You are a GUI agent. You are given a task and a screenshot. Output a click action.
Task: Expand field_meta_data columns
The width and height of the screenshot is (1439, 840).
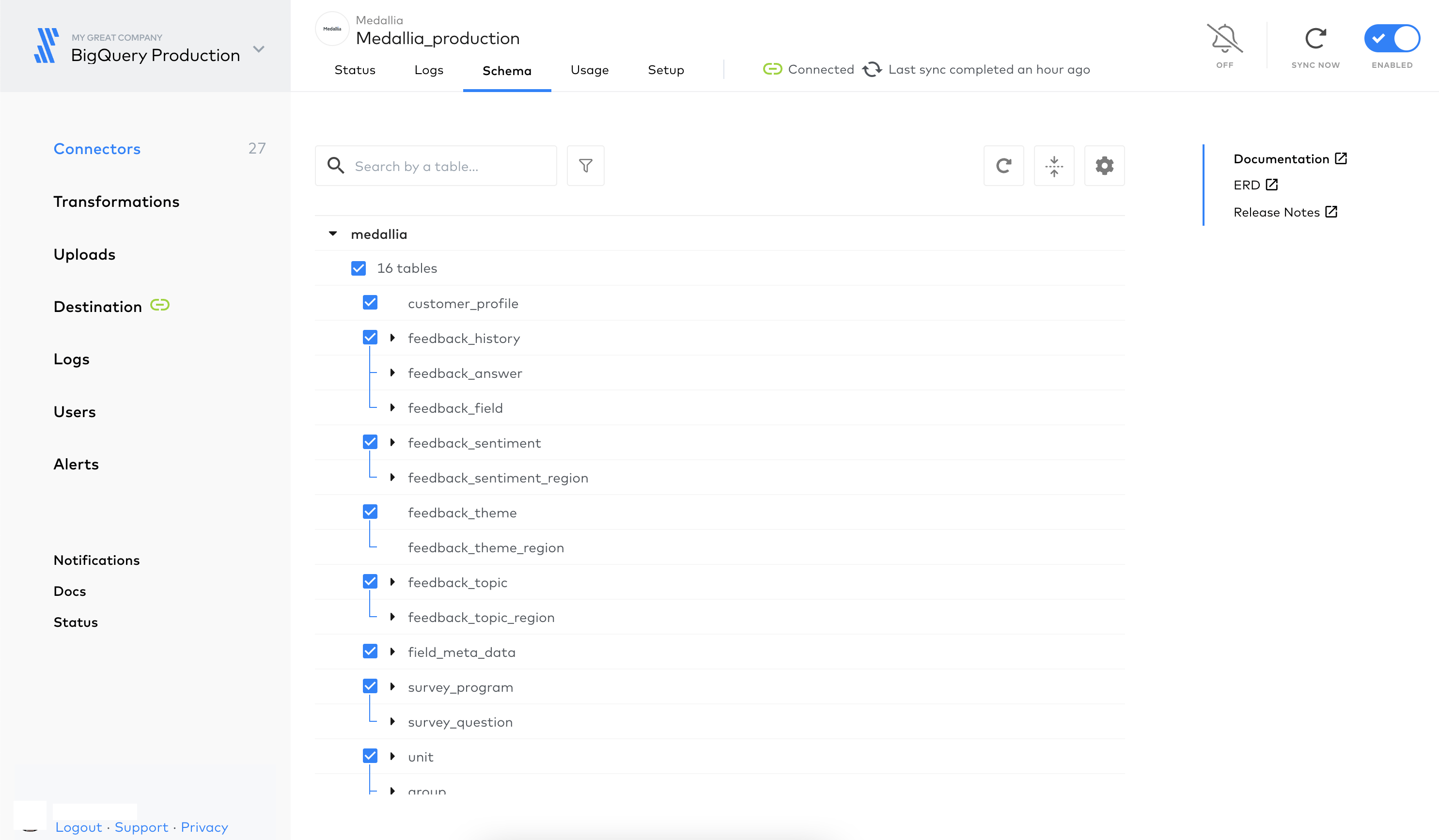point(392,651)
